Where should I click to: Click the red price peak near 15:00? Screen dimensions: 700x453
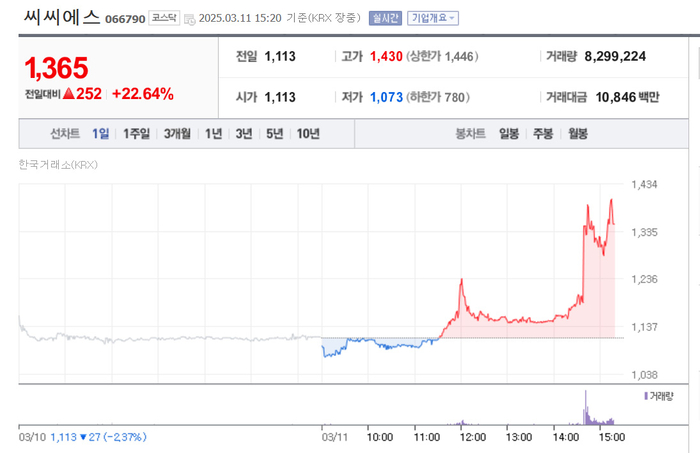point(611,200)
